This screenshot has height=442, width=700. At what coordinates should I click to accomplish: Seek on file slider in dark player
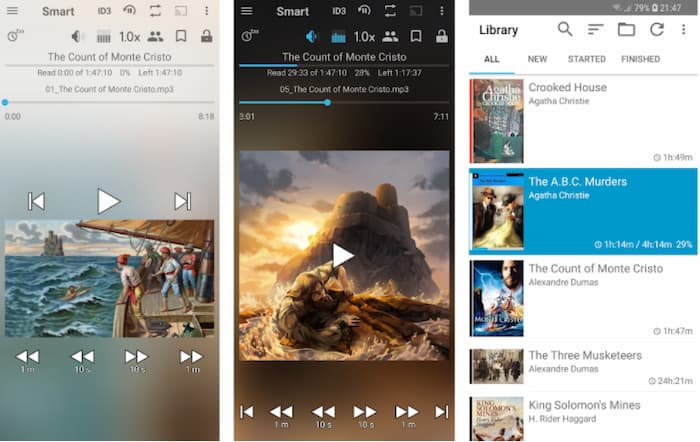coord(344,102)
